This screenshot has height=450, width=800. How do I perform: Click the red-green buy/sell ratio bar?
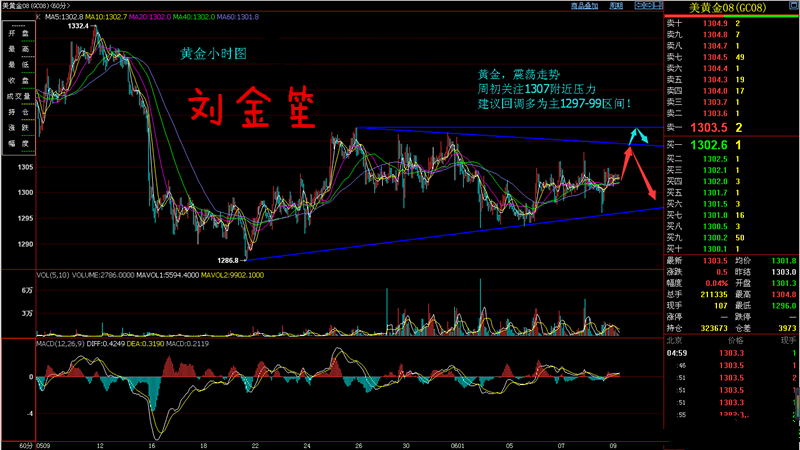[732, 16]
